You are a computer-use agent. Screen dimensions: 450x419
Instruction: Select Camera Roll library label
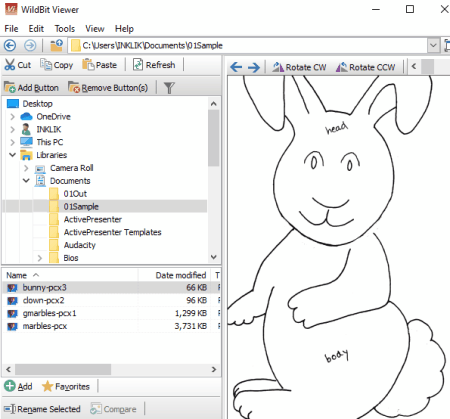(x=72, y=168)
